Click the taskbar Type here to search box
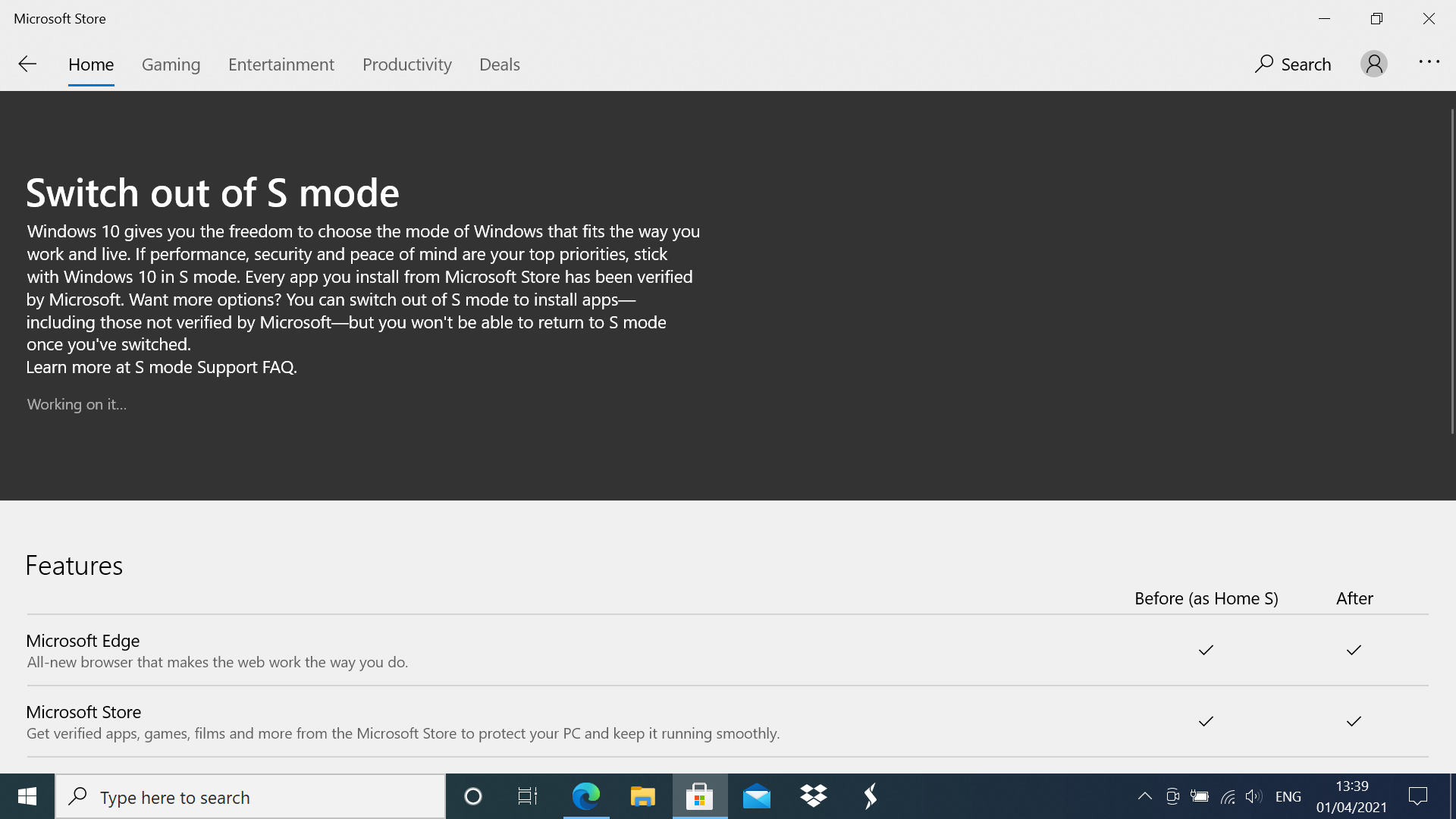This screenshot has width=1456, height=819. (x=250, y=796)
